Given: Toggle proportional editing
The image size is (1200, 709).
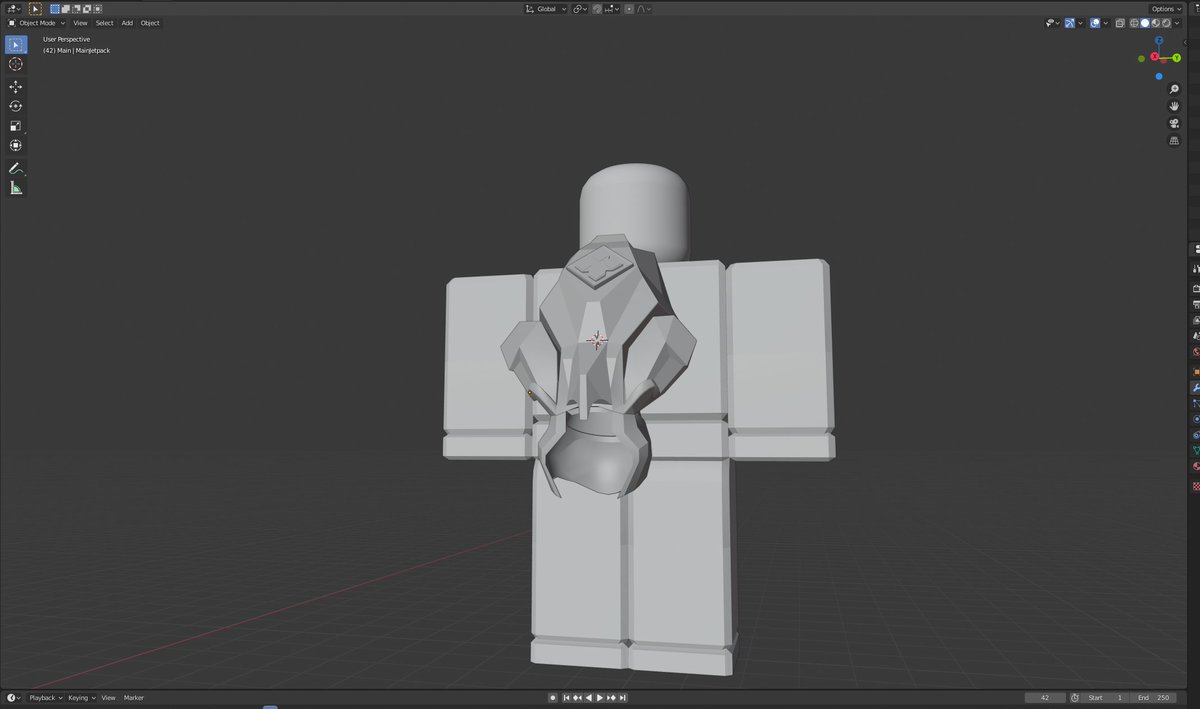Looking at the screenshot, I should click(629, 9).
